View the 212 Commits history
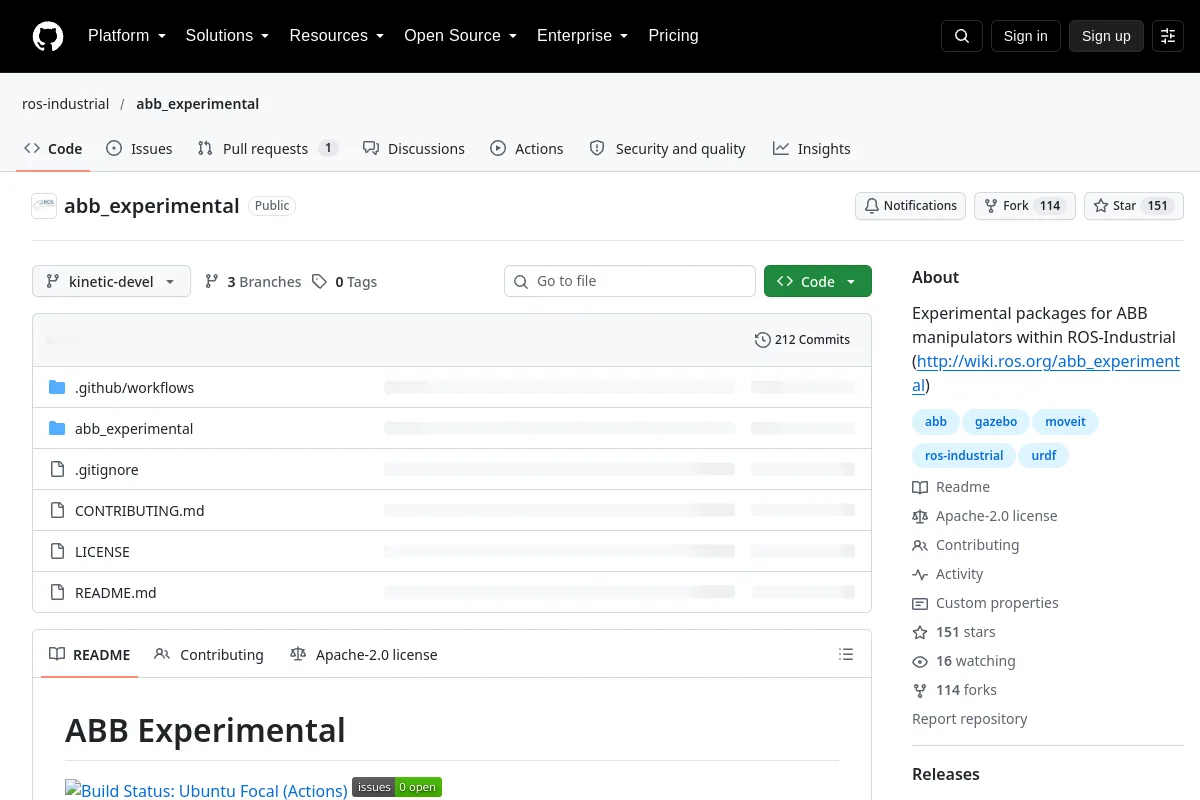 (x=803, y=340)
